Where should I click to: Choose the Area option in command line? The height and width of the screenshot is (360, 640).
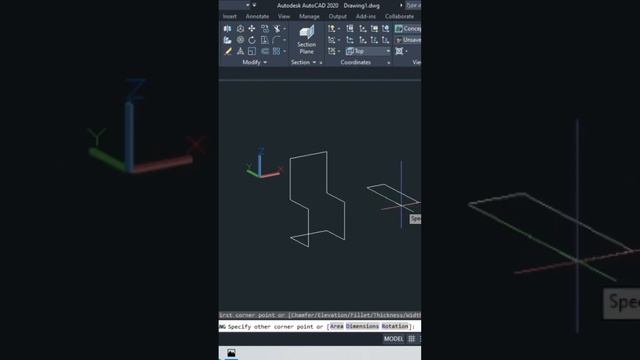336,327
